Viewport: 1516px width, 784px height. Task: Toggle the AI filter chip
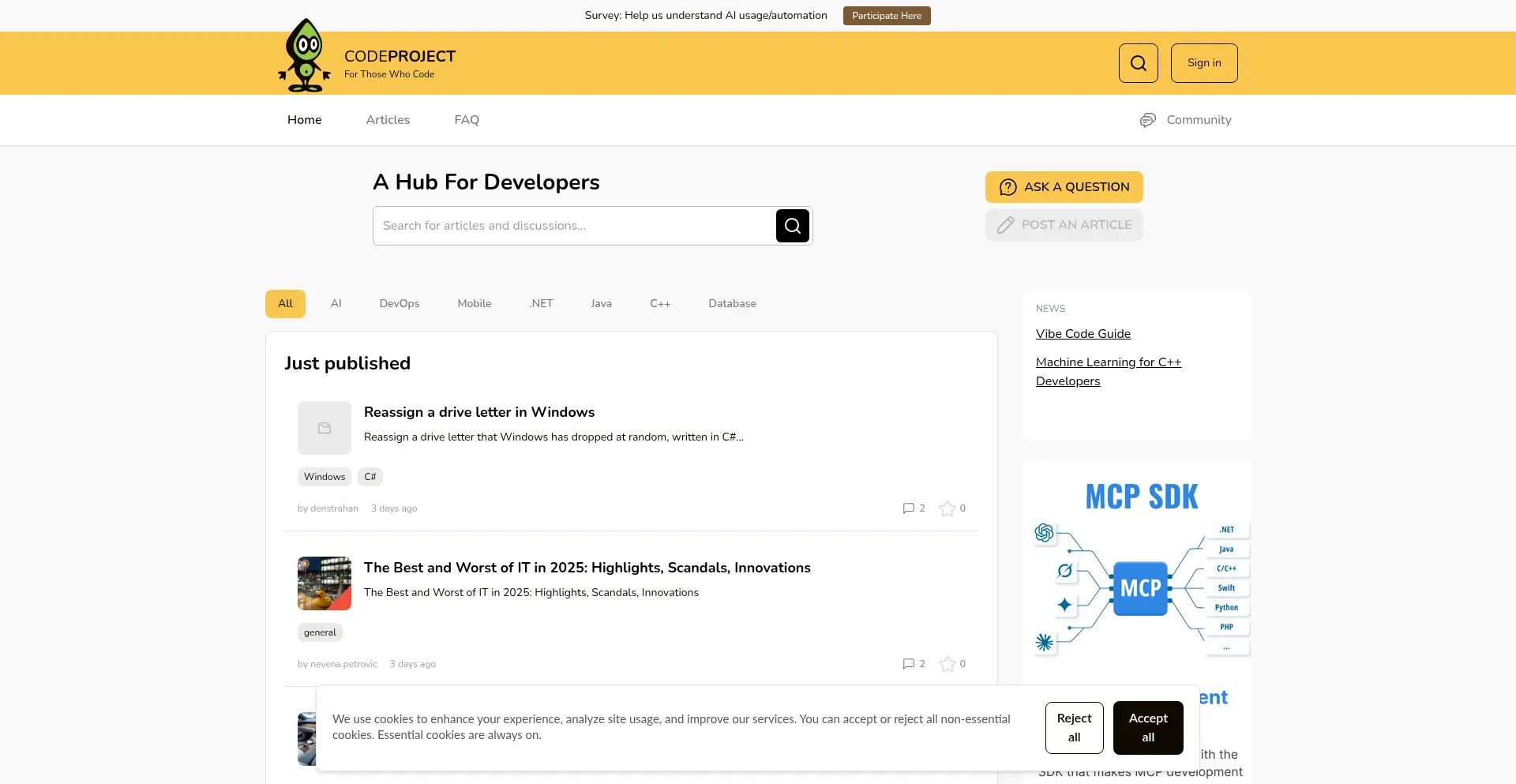(336, 303)
